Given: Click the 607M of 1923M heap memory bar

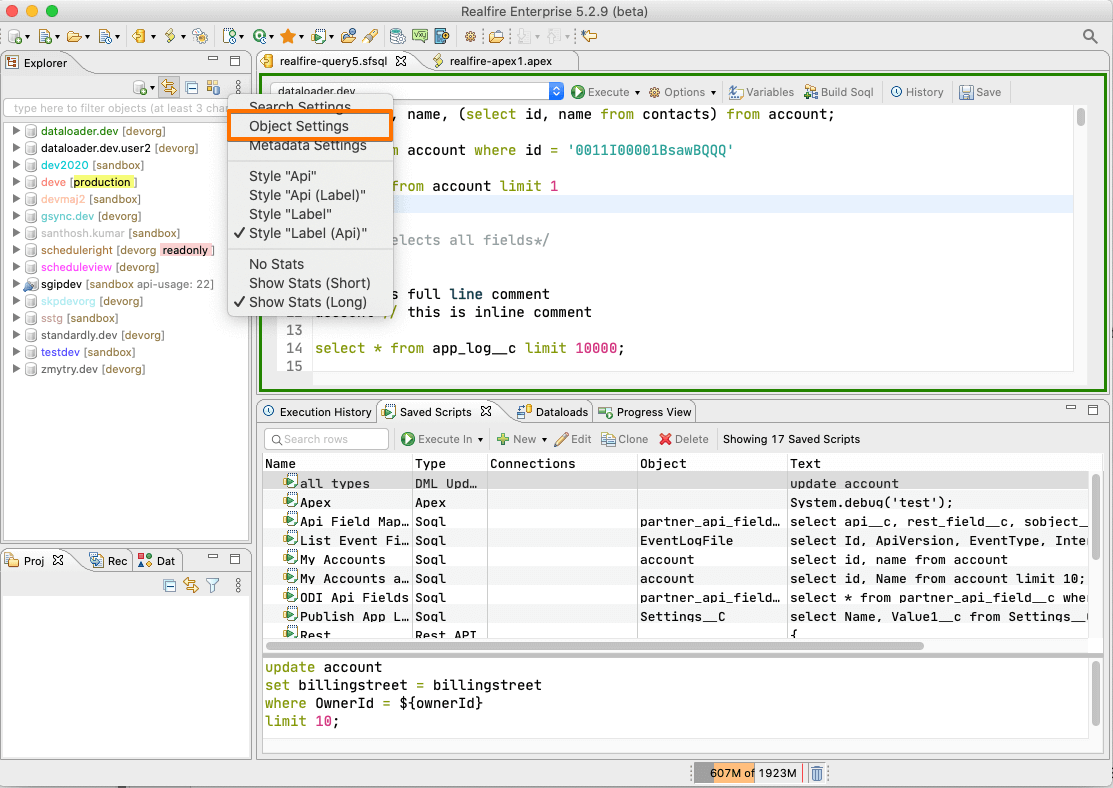Looking at the screenshot, I should (747, 773).
